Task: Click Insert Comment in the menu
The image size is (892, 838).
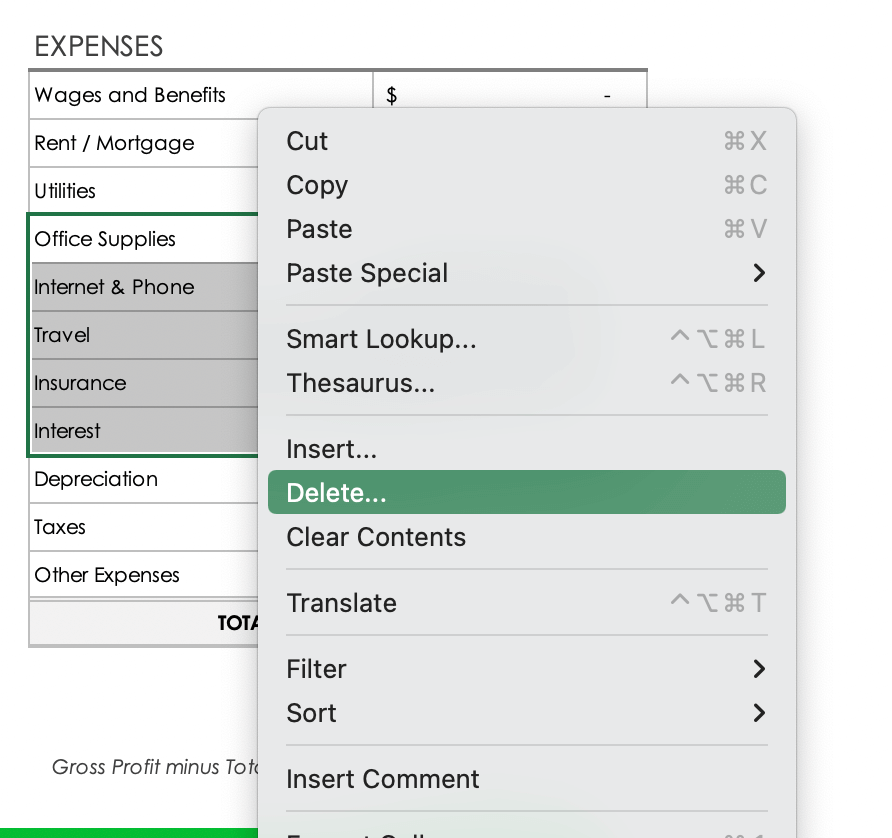Action: click(x=382, y=779)
